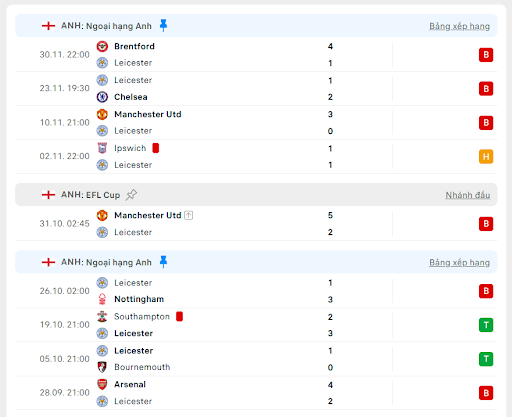Click the green T badge for Southampton match

click(486, 325)
